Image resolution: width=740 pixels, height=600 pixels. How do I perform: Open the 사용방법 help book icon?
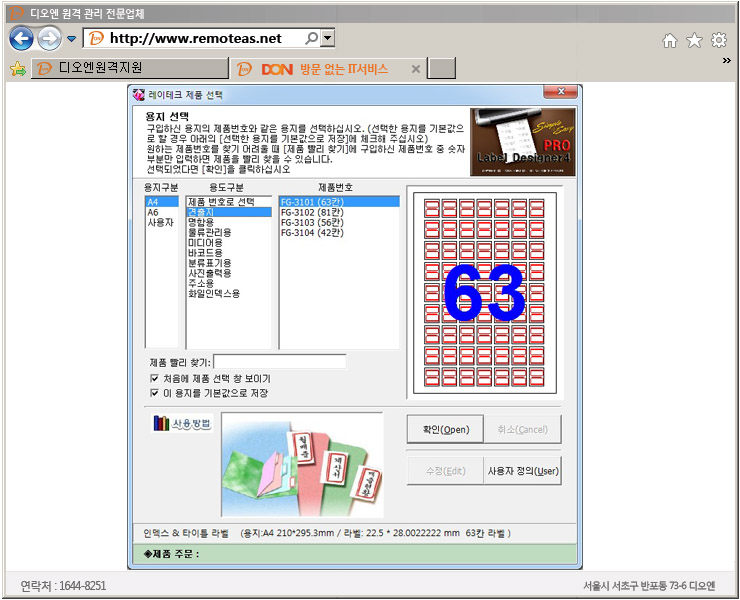tap(182, 424)
